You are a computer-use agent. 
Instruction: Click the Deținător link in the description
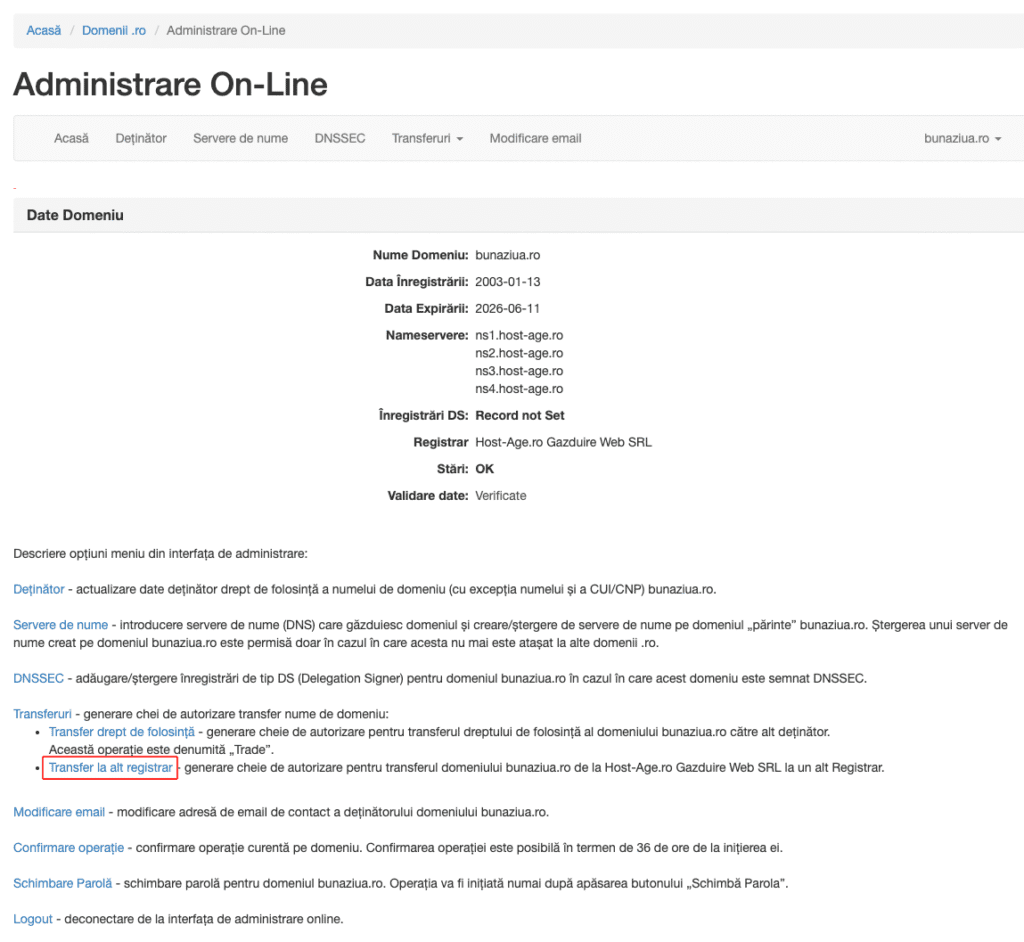[x=39, y=588]
